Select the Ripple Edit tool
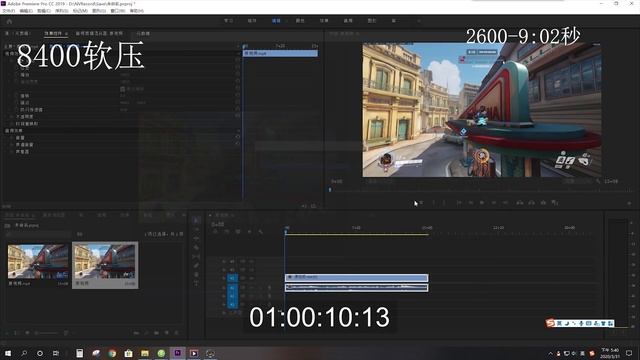The image size is (640, 360). pos(196,238)
